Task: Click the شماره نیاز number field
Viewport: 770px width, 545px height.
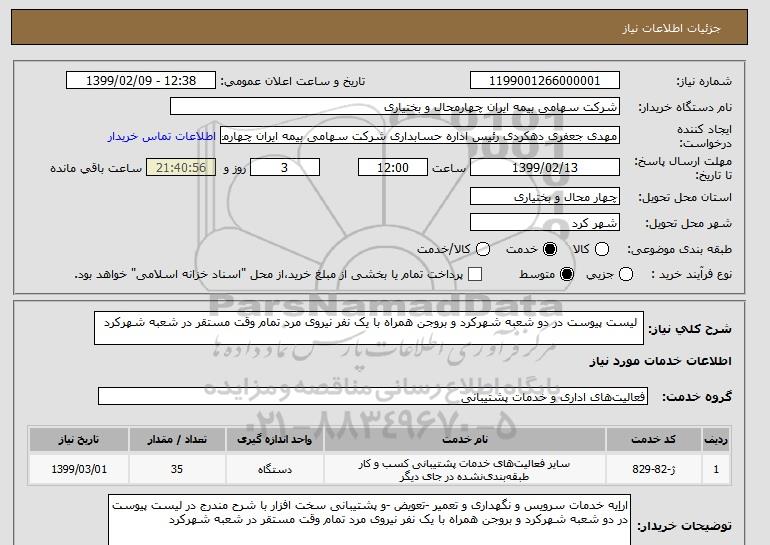Action: 545,81
